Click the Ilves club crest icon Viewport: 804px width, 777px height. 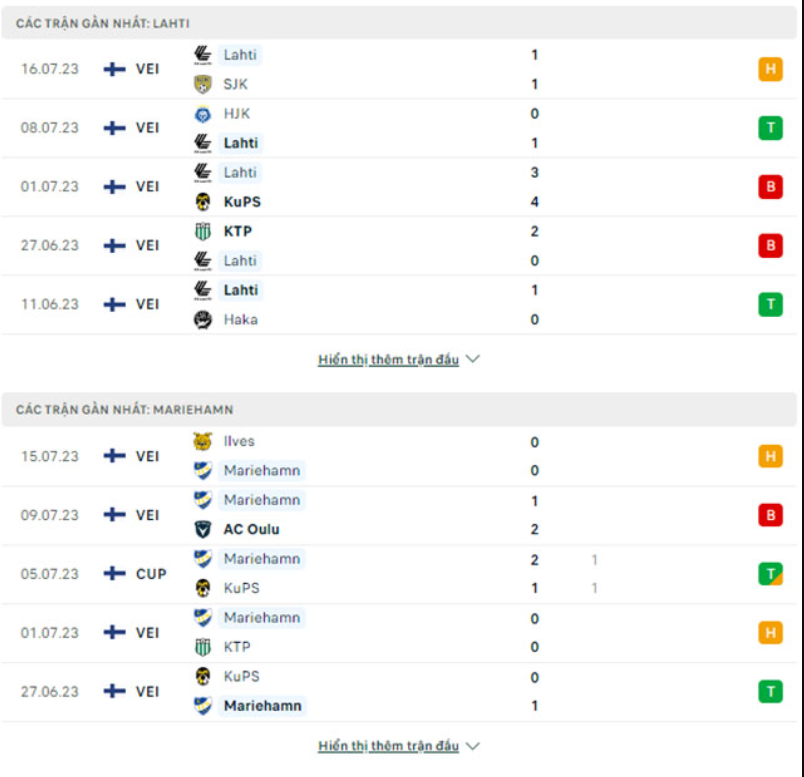point(203,441)
